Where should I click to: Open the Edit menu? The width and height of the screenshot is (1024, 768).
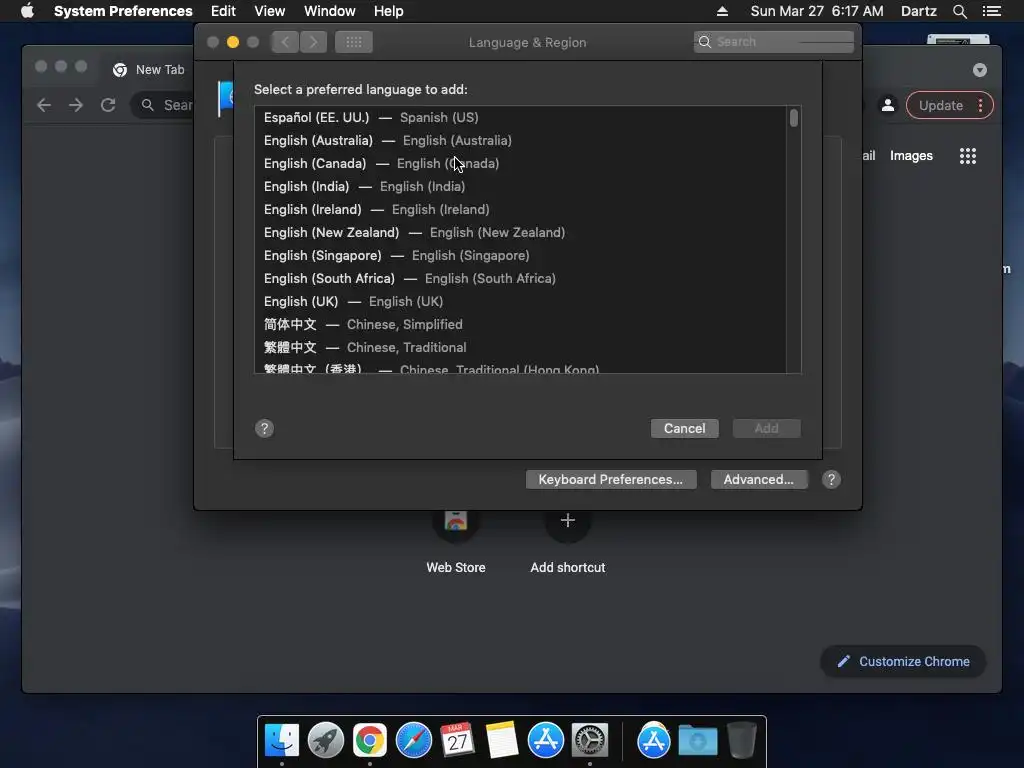[223, 11]
